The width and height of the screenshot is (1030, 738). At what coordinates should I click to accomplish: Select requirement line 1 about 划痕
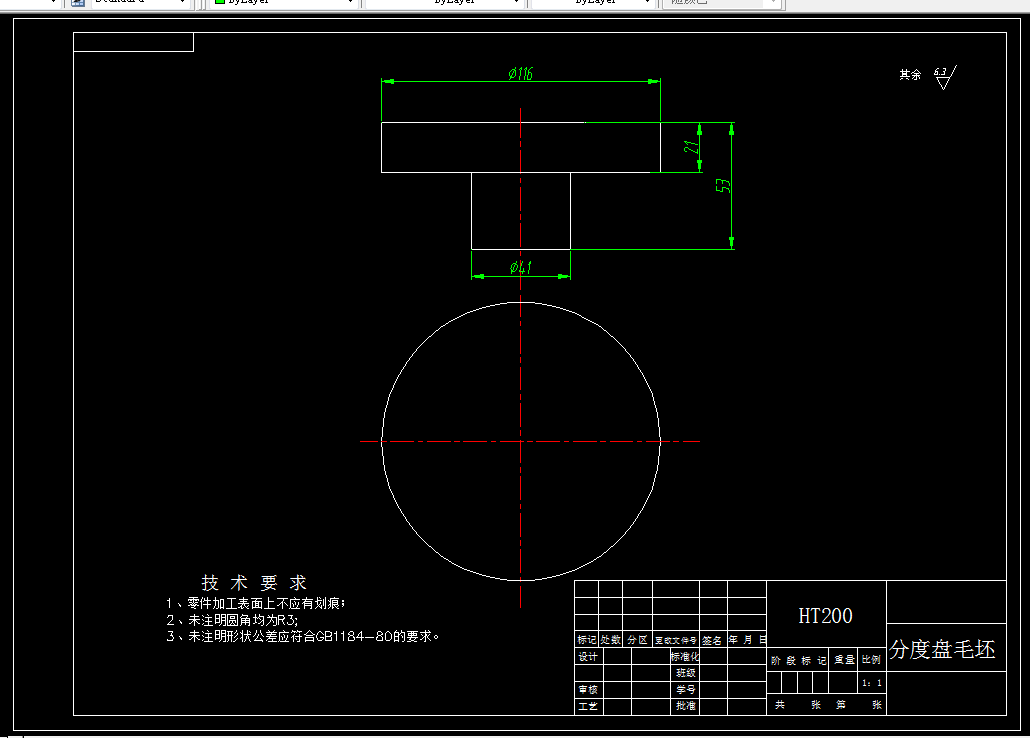(256, 603)
